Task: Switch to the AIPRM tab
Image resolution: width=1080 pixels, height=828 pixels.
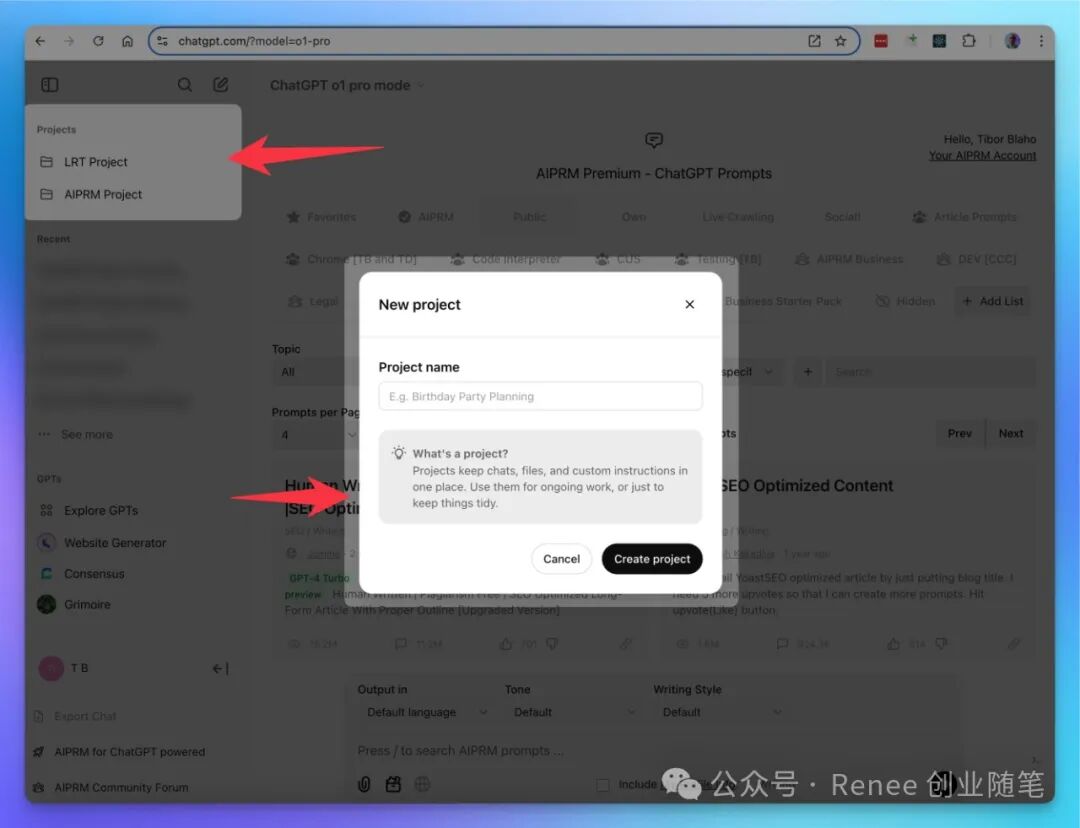Action: tap(426, 217)
